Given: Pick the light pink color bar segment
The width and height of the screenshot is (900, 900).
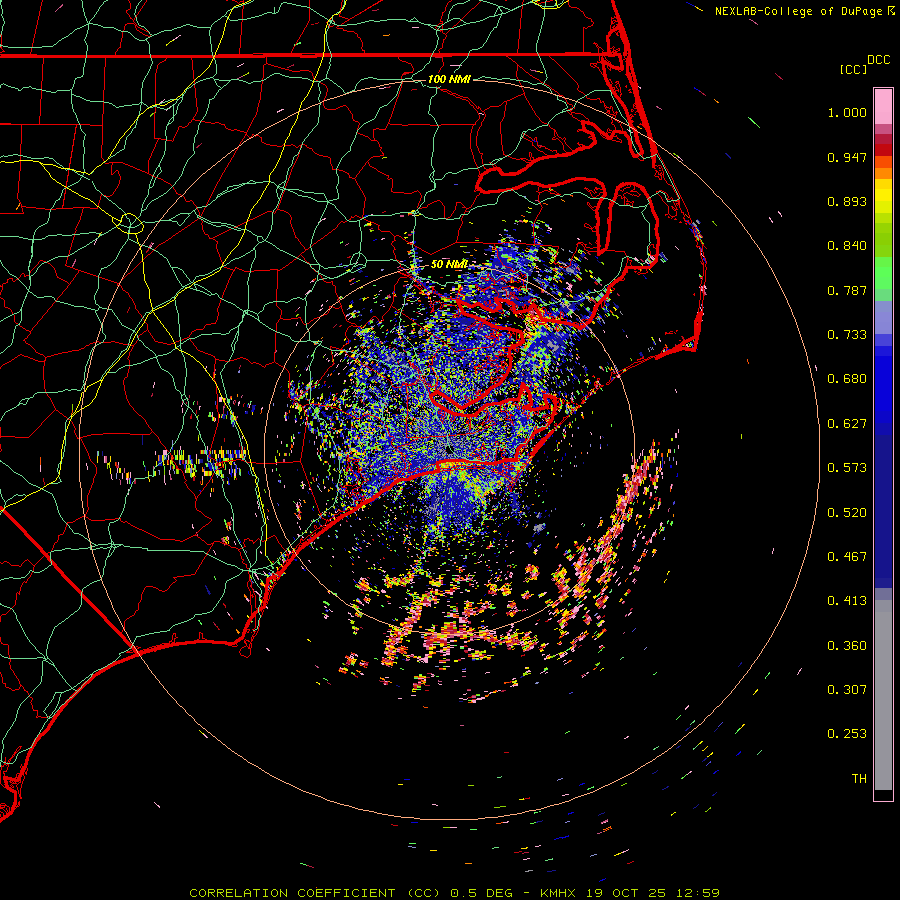Looking at the screenshot, I should click(883, 107).
